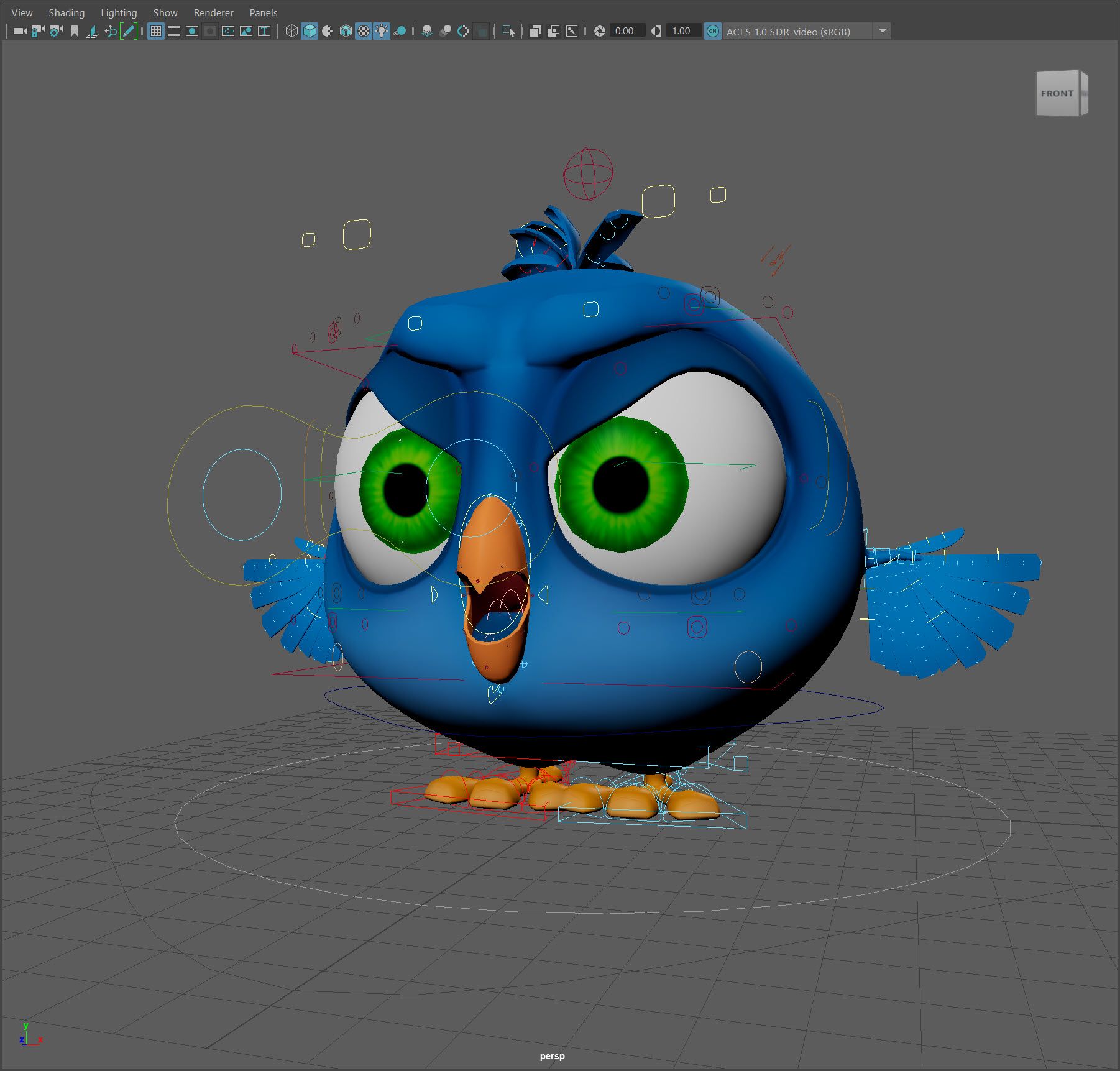1120x1071 pixels.
Task: Toggle the viewport Grid display
Action: point(156,31)
